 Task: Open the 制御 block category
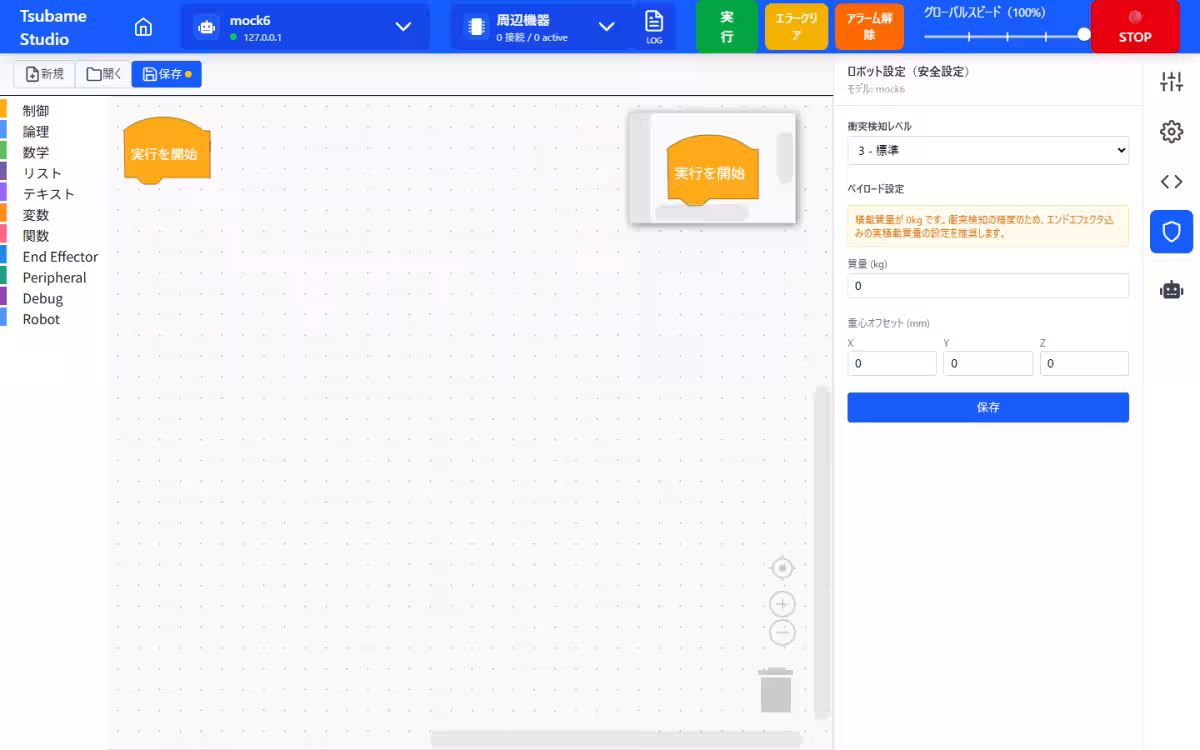coord(36,110)
